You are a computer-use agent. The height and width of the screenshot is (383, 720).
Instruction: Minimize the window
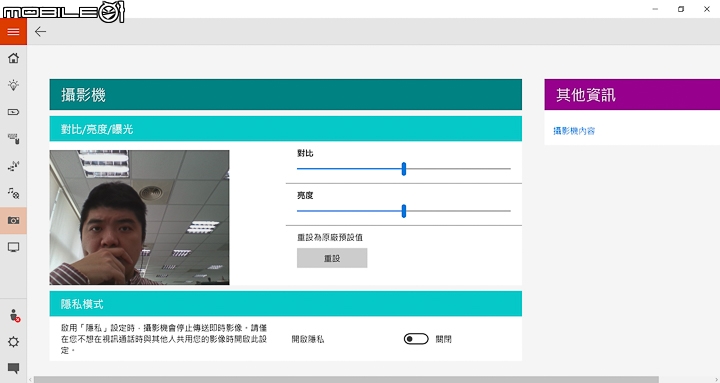[655, 9]
